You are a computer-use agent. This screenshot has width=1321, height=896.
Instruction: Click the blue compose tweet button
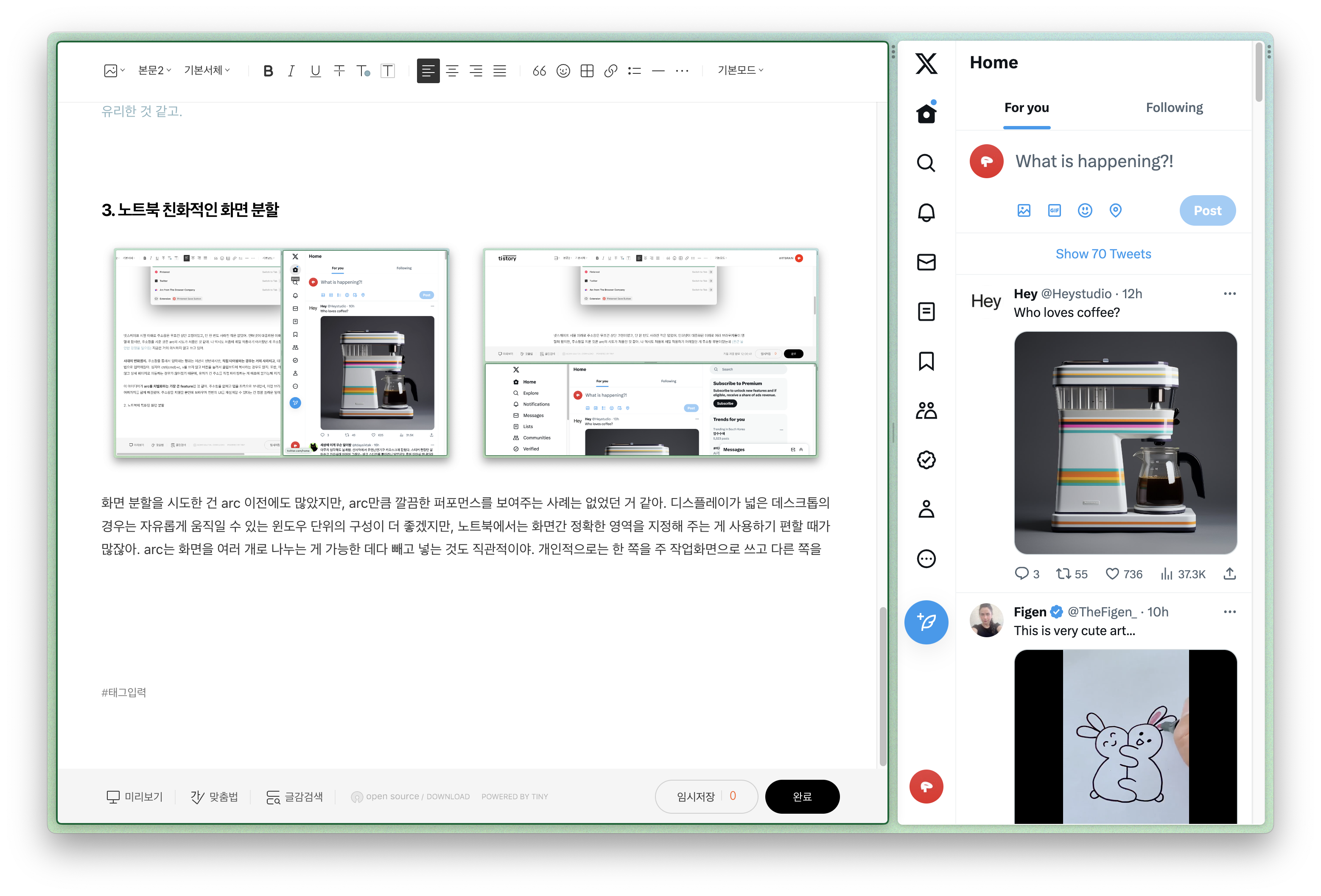pyautogui.click(x=926, y=622)
